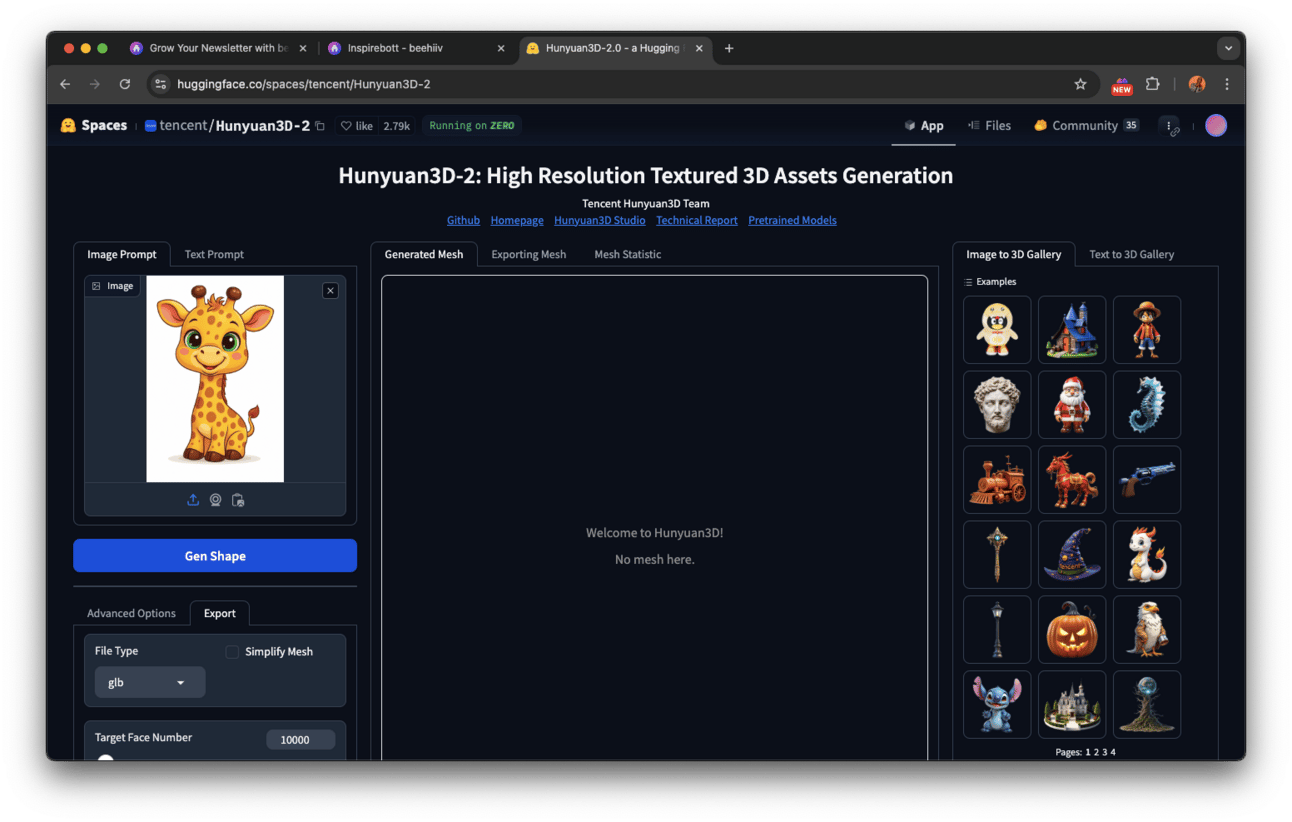Switch to the Text to 3D Gallery tab
The width and height of the screenshot is (1292, 822).
1132,254
